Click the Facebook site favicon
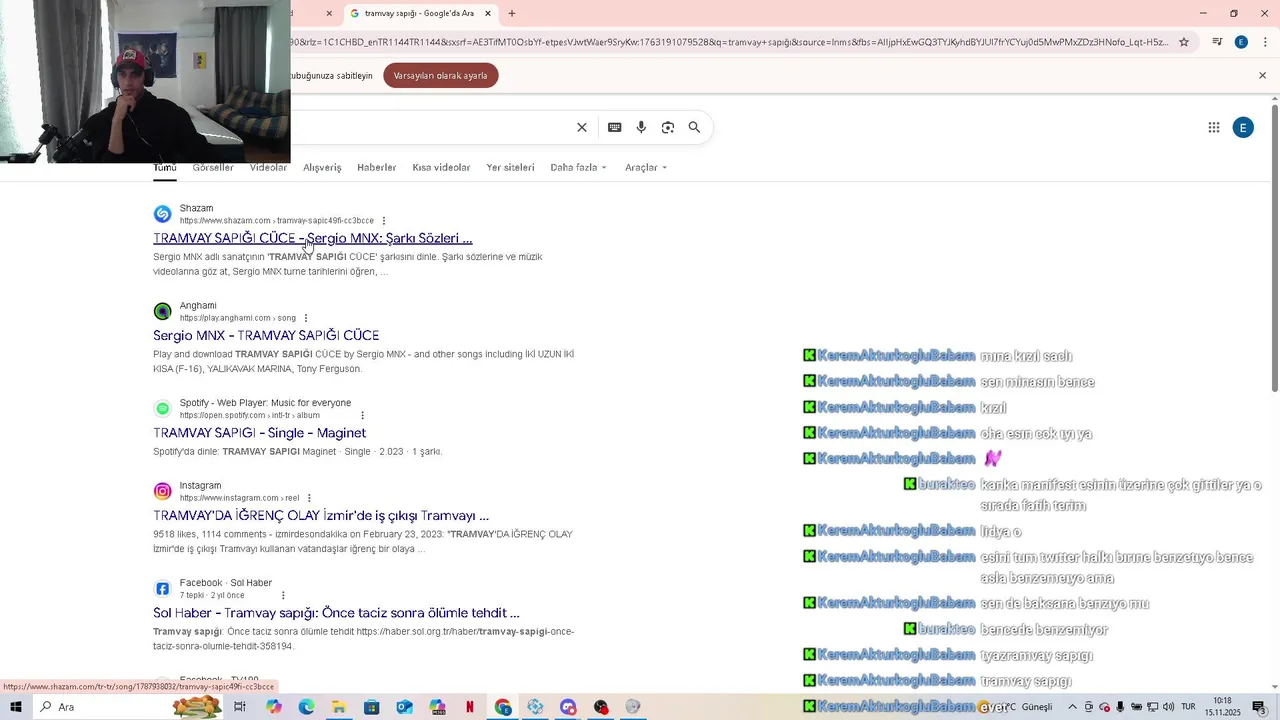The image size is (1280, 720). point(162,588)
